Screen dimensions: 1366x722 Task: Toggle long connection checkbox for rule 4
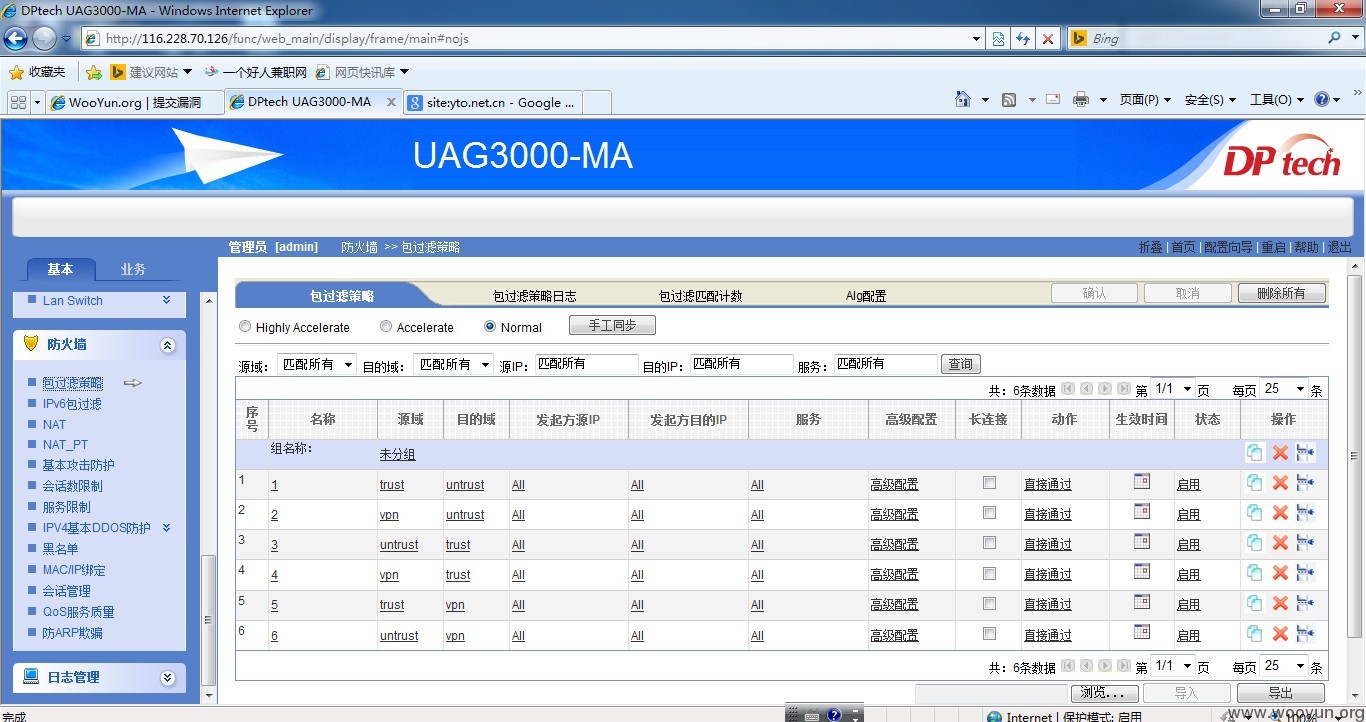[x=989, y=573]
